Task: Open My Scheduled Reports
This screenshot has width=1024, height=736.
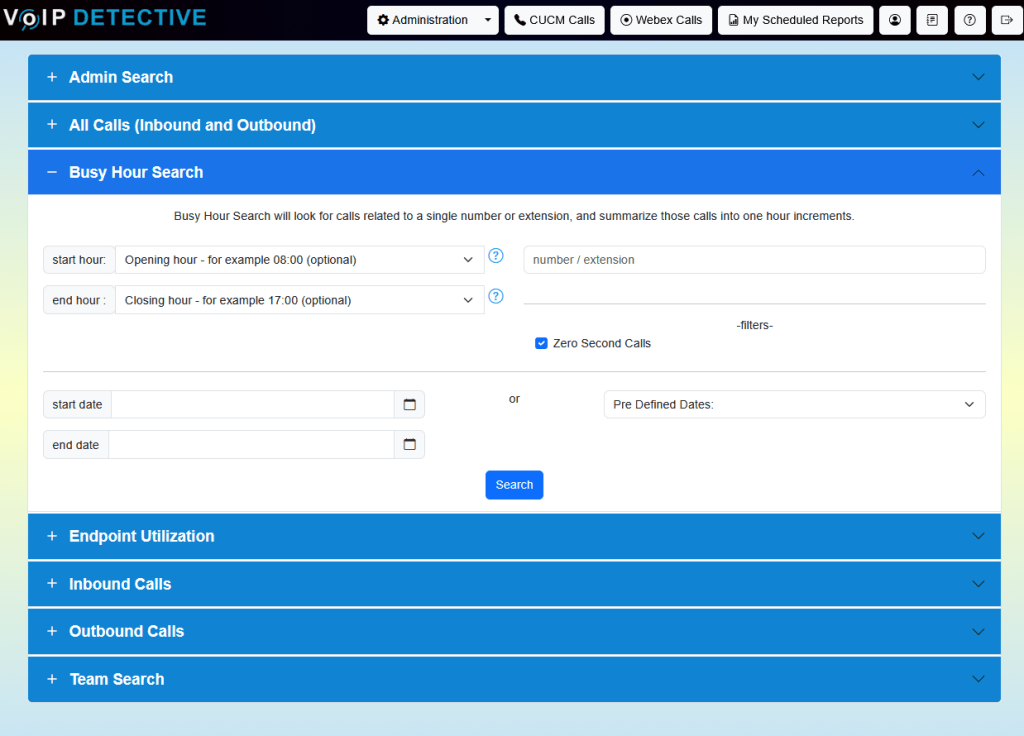Action: tap(795, 19)
